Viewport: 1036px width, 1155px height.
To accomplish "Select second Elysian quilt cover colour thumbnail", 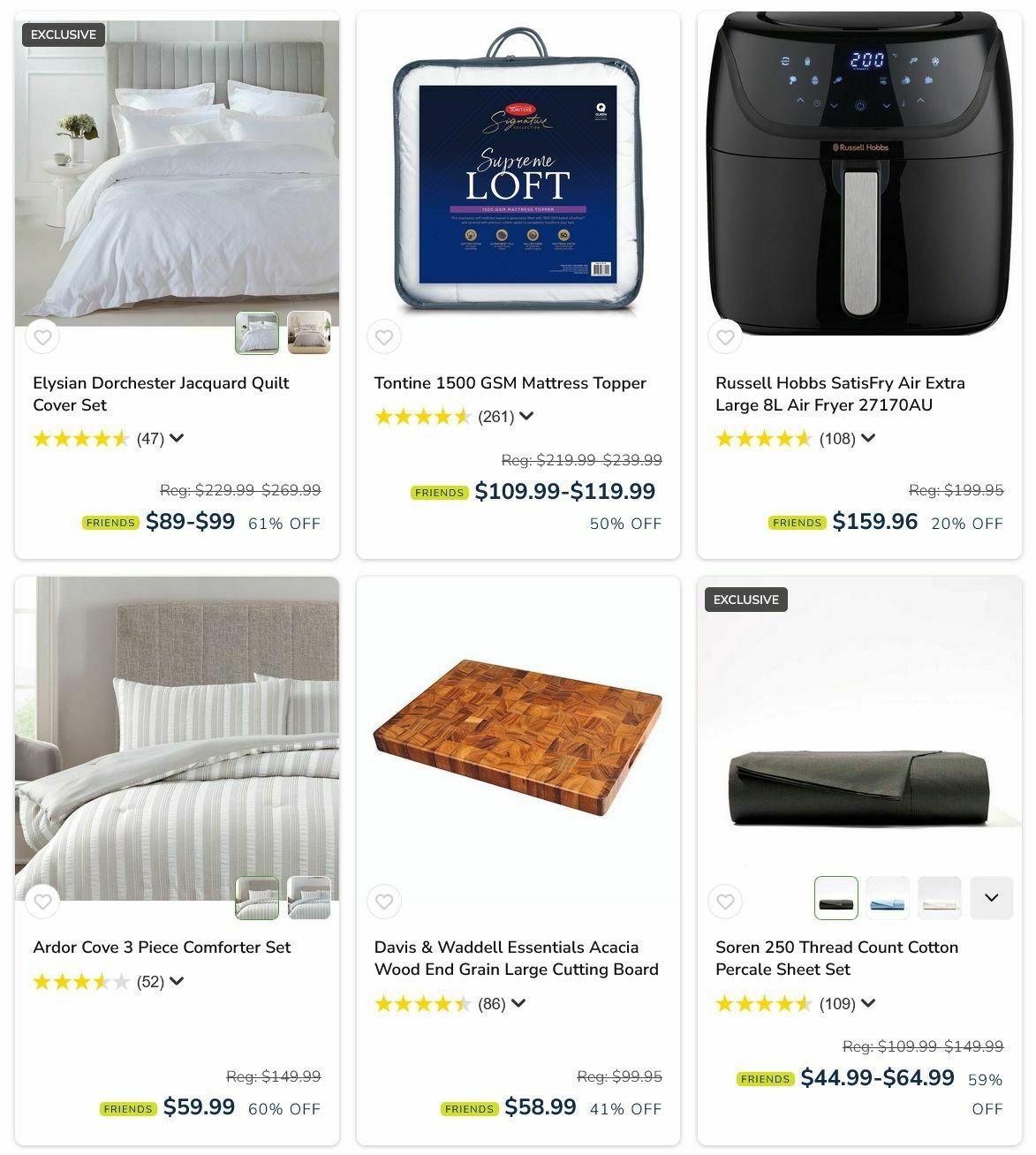I will click(309, 333).
